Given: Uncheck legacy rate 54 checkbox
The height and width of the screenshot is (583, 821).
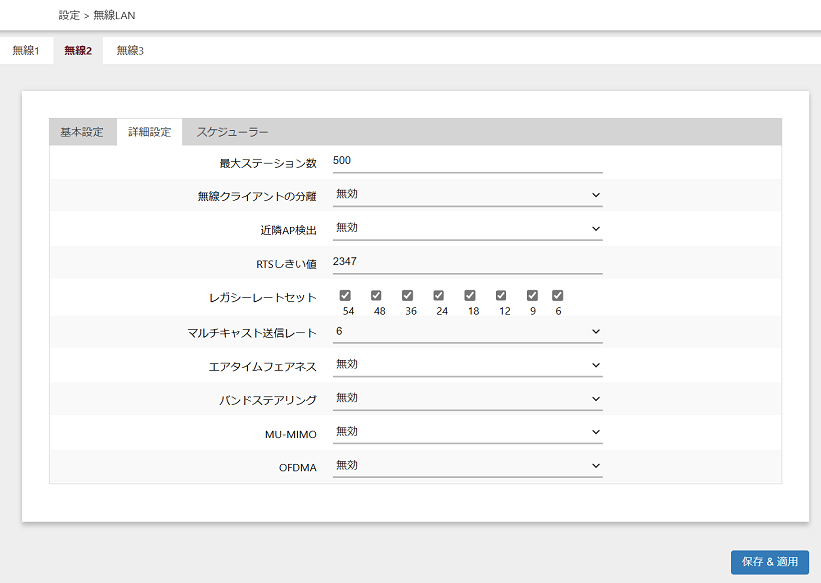Looking at the screenshot, I should pyautogui.click(x=345, y=295).
